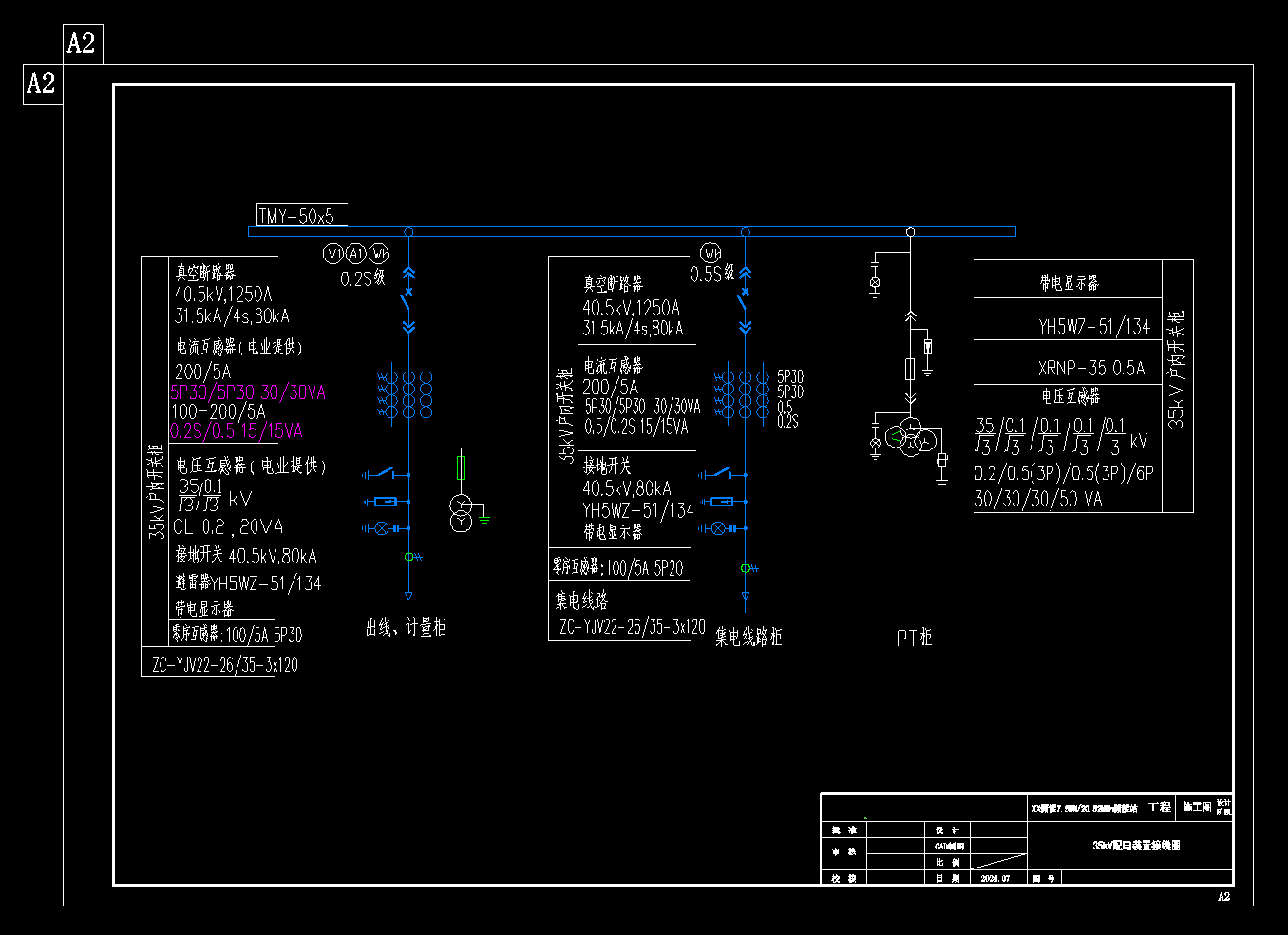Select the 施工图 cell in title block
Image resolution: width=1288 pixels, height=935 pixels.
click(x=1196, y=807)
